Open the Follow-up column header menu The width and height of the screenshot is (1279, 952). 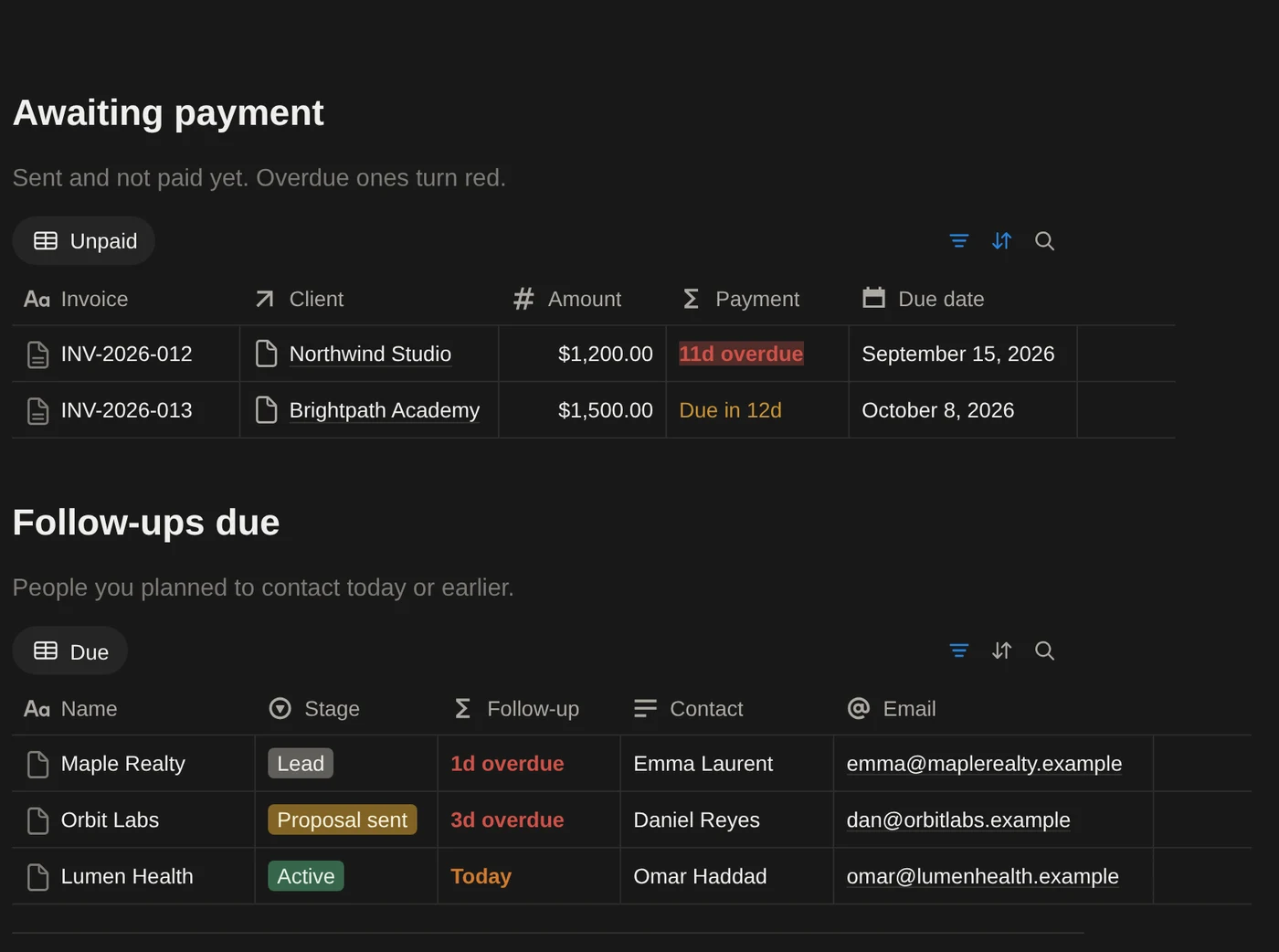tap(529, 709)
